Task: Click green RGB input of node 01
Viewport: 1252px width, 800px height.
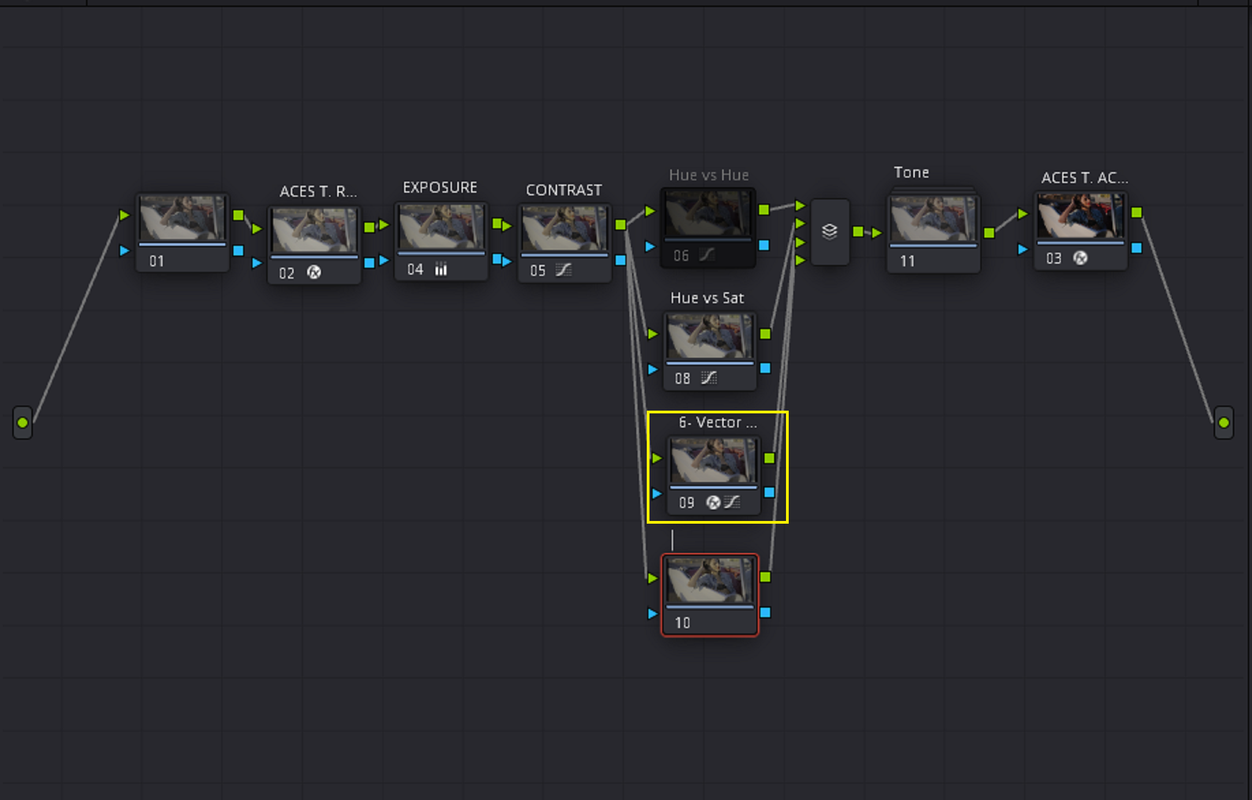Action: [124, 215]
